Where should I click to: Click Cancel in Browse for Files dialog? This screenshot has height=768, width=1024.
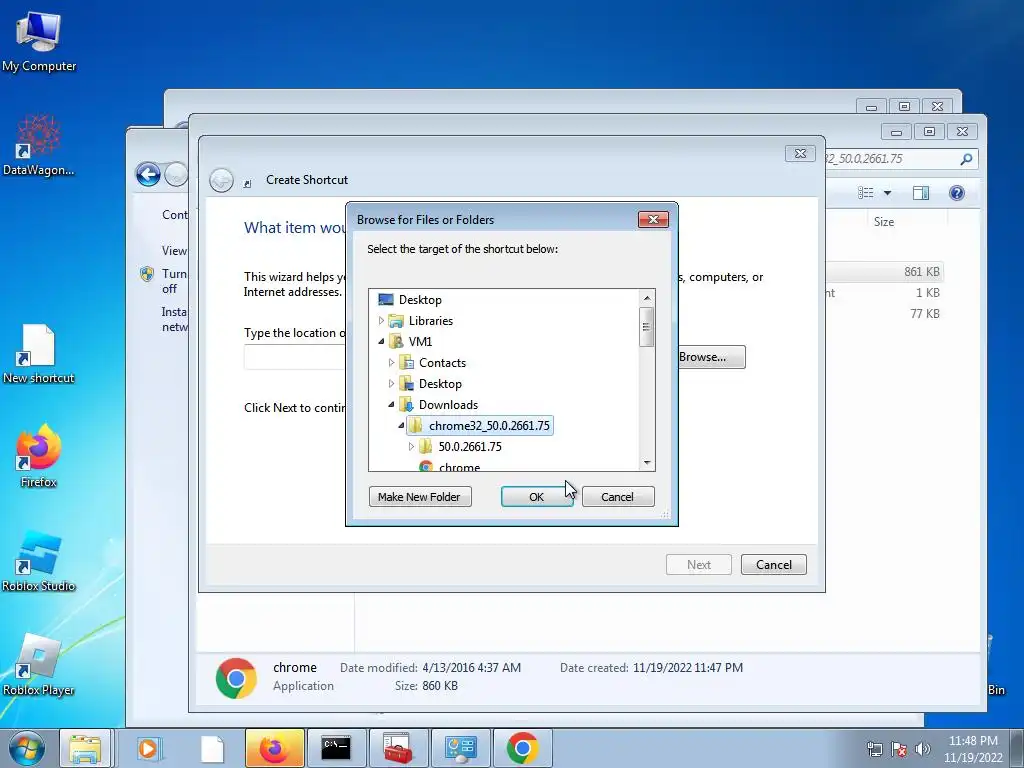[617, 497]
